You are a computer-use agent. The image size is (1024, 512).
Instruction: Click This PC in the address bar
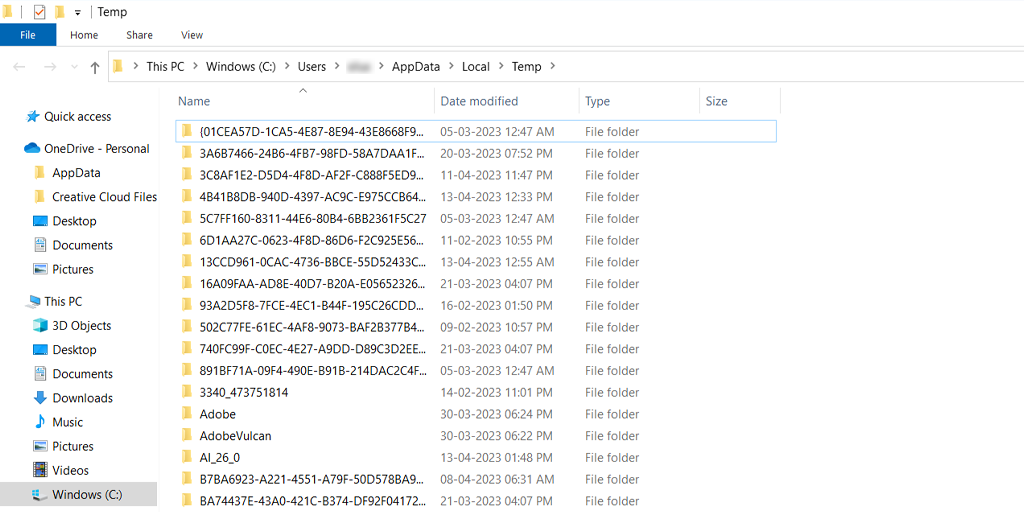(165, 66)
